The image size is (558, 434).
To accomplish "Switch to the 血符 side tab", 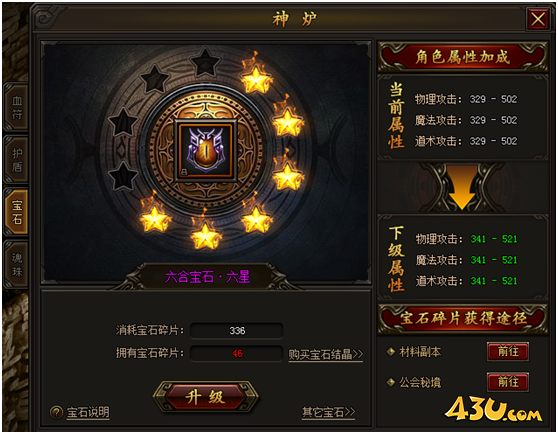I will point(16,107).
